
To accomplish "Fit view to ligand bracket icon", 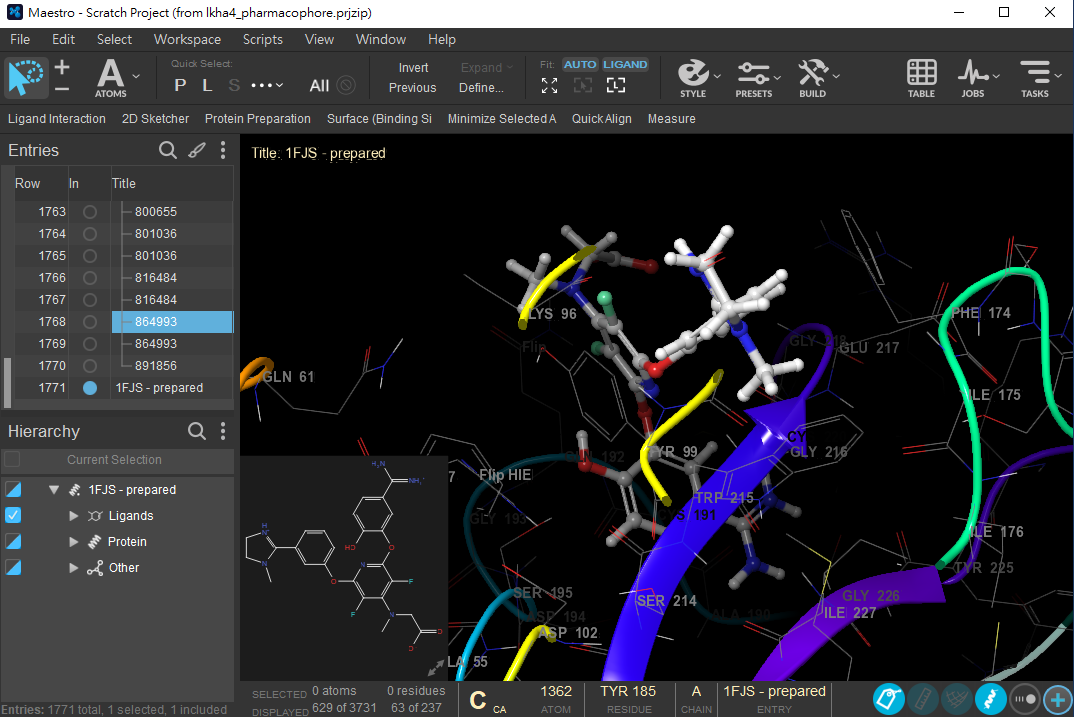I will tap(616, 86).
